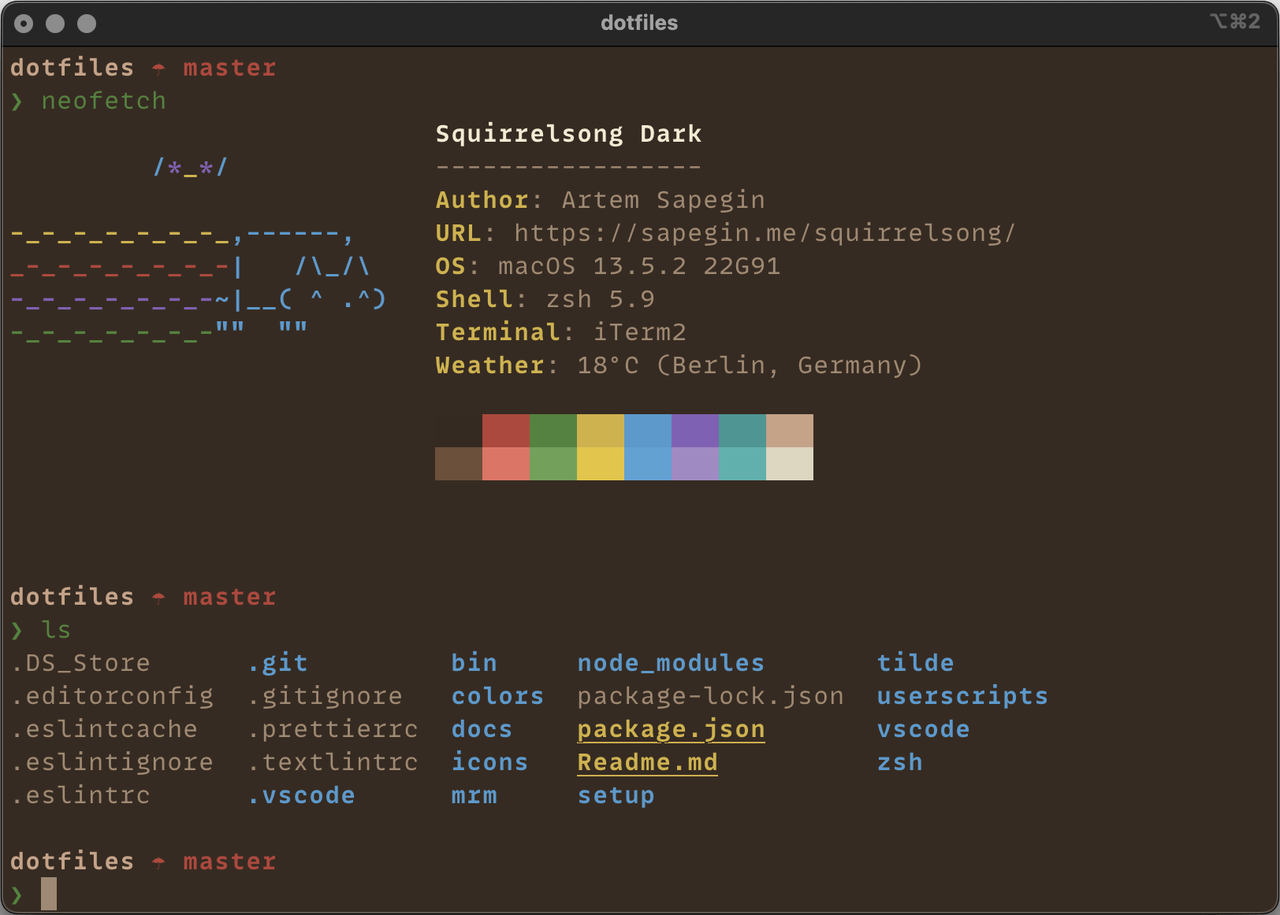1280x915 pixels.
Task: Click the green prompt arrow before neofetch
Action: (16, 101)
